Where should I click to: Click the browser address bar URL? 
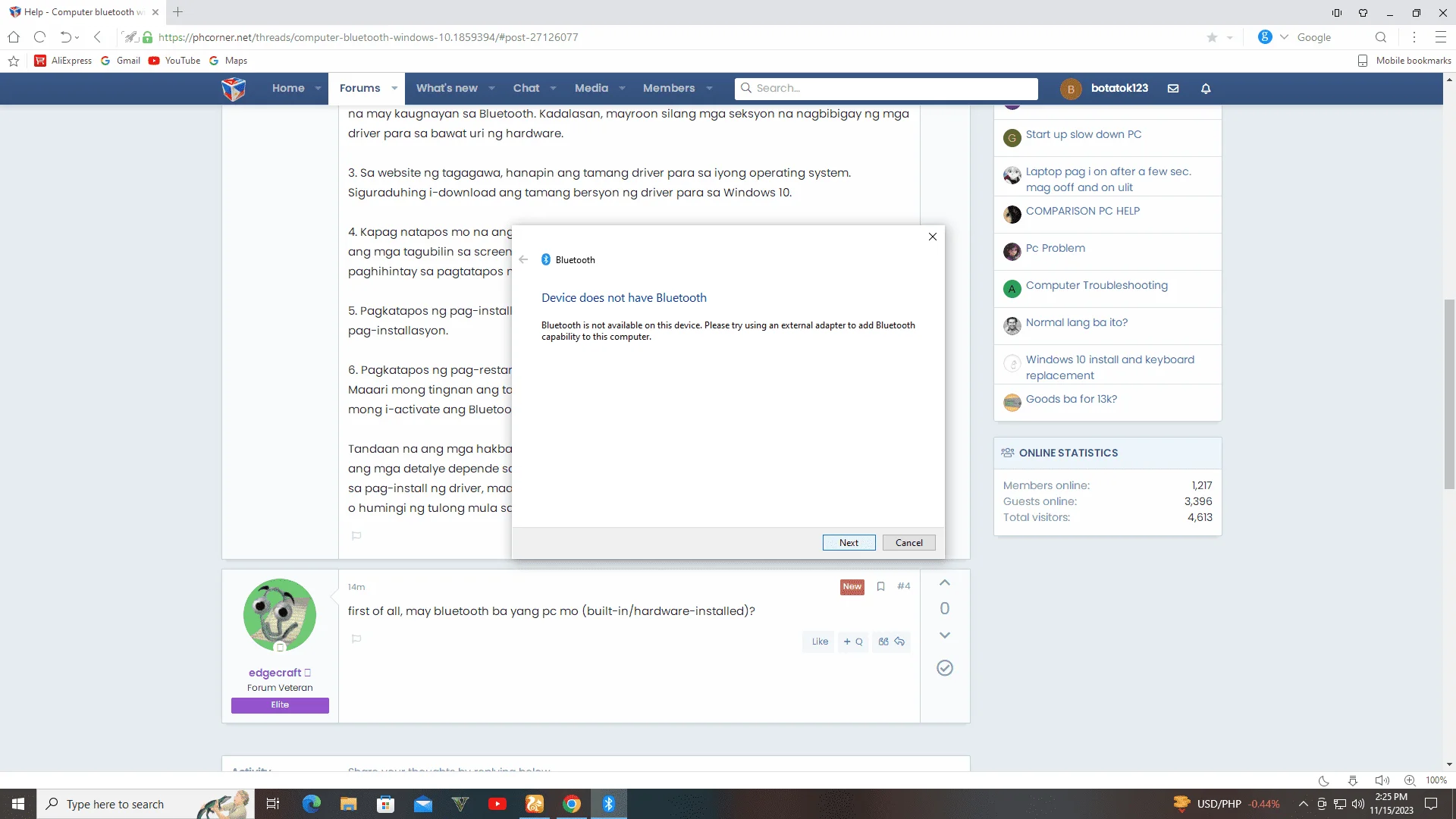point(368,37)
